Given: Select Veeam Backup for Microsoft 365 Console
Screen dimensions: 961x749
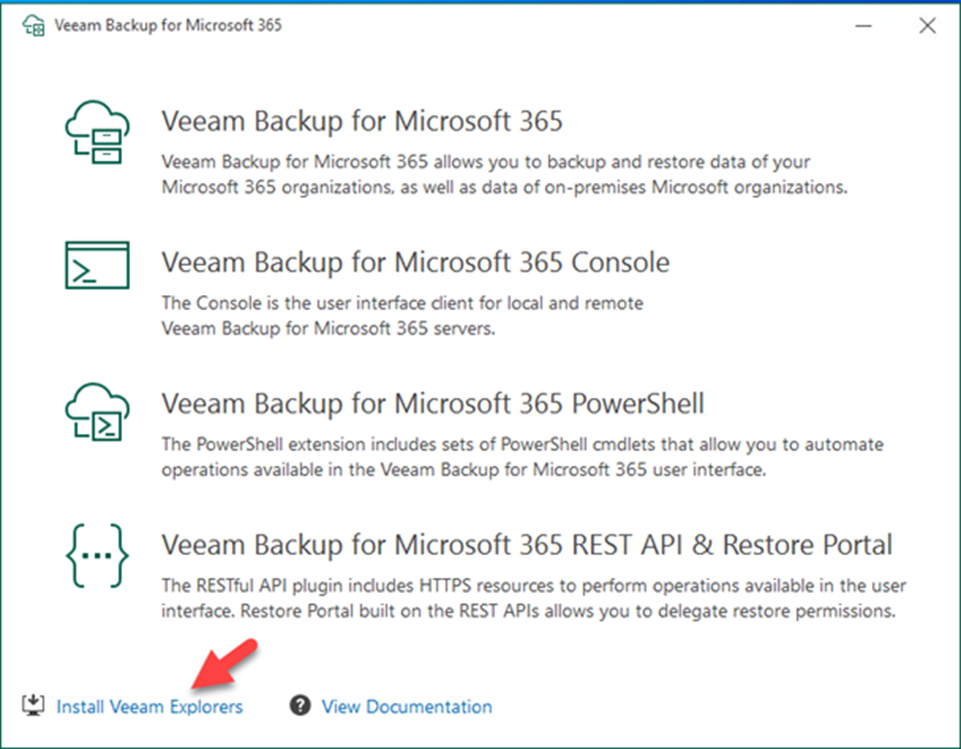Looking at the screenshot, I should coord(416,262).
